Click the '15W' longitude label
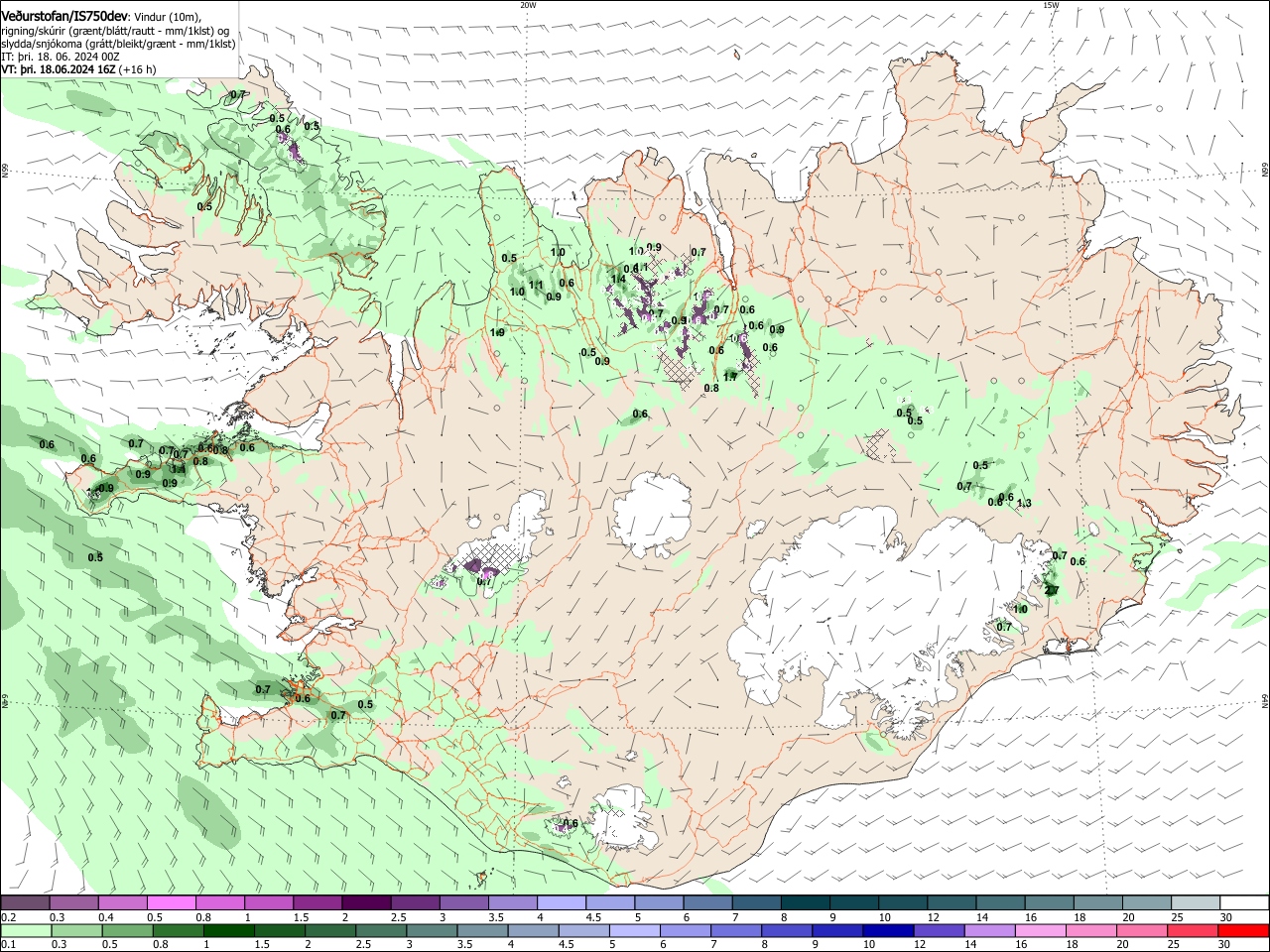 pyautogui.click(x=1051, y=5)
